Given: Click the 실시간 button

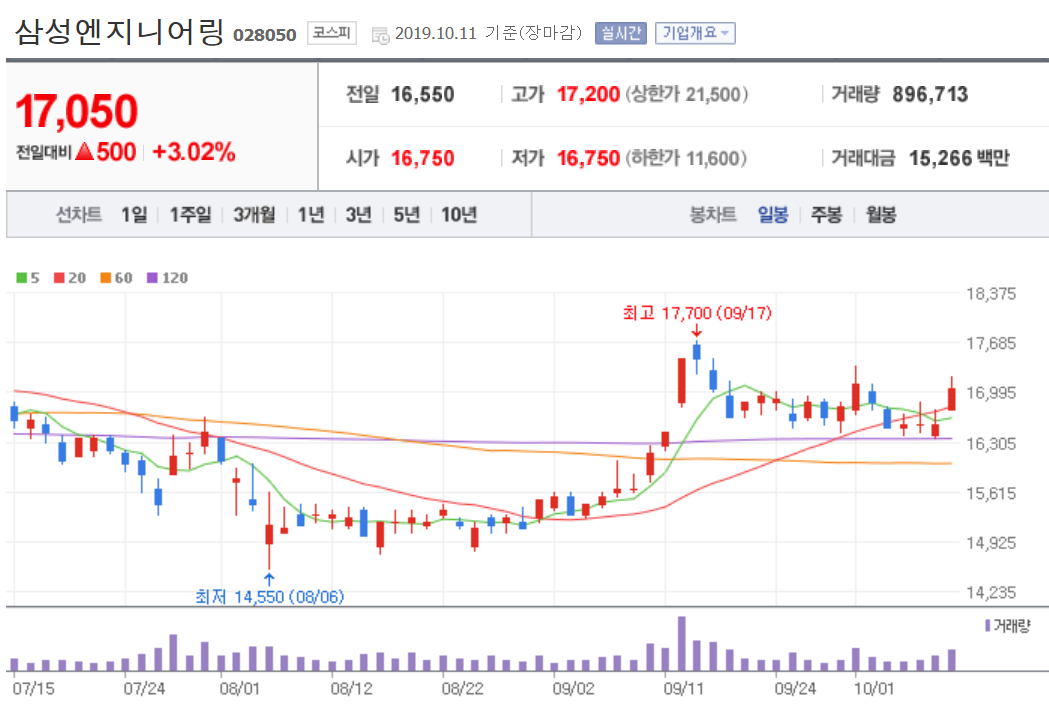Looking at the screenshot, I should (621, 33).
